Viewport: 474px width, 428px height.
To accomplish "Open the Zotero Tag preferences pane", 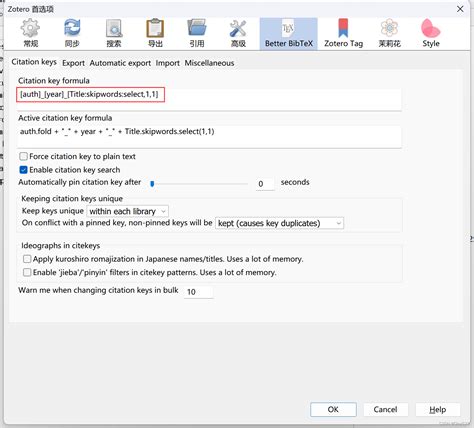I will (x=343, y=33).
